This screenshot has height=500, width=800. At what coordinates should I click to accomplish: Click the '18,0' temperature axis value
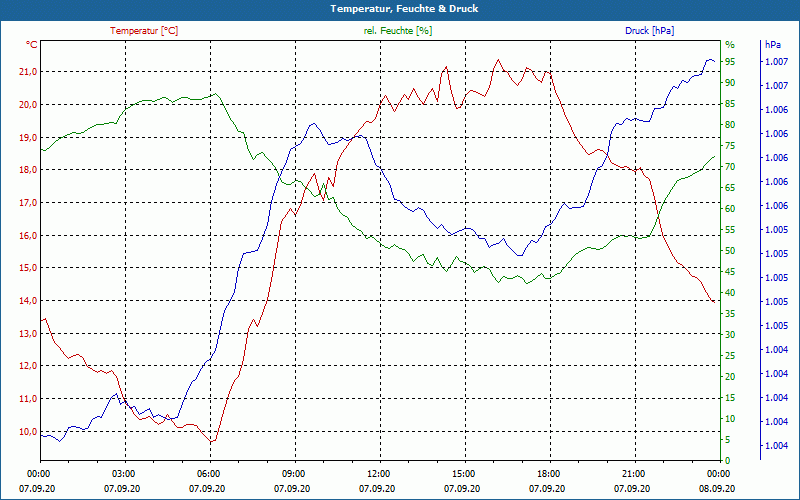point(28,170)
